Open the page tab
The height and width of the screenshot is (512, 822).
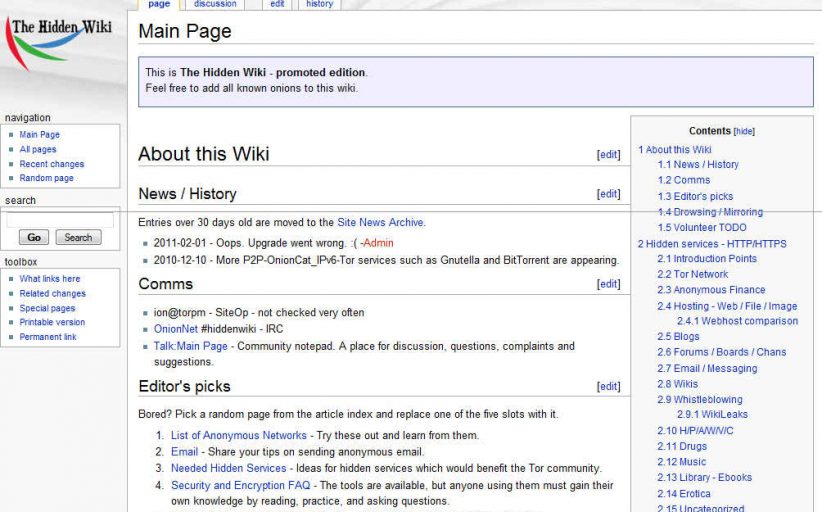coord(159,4)
